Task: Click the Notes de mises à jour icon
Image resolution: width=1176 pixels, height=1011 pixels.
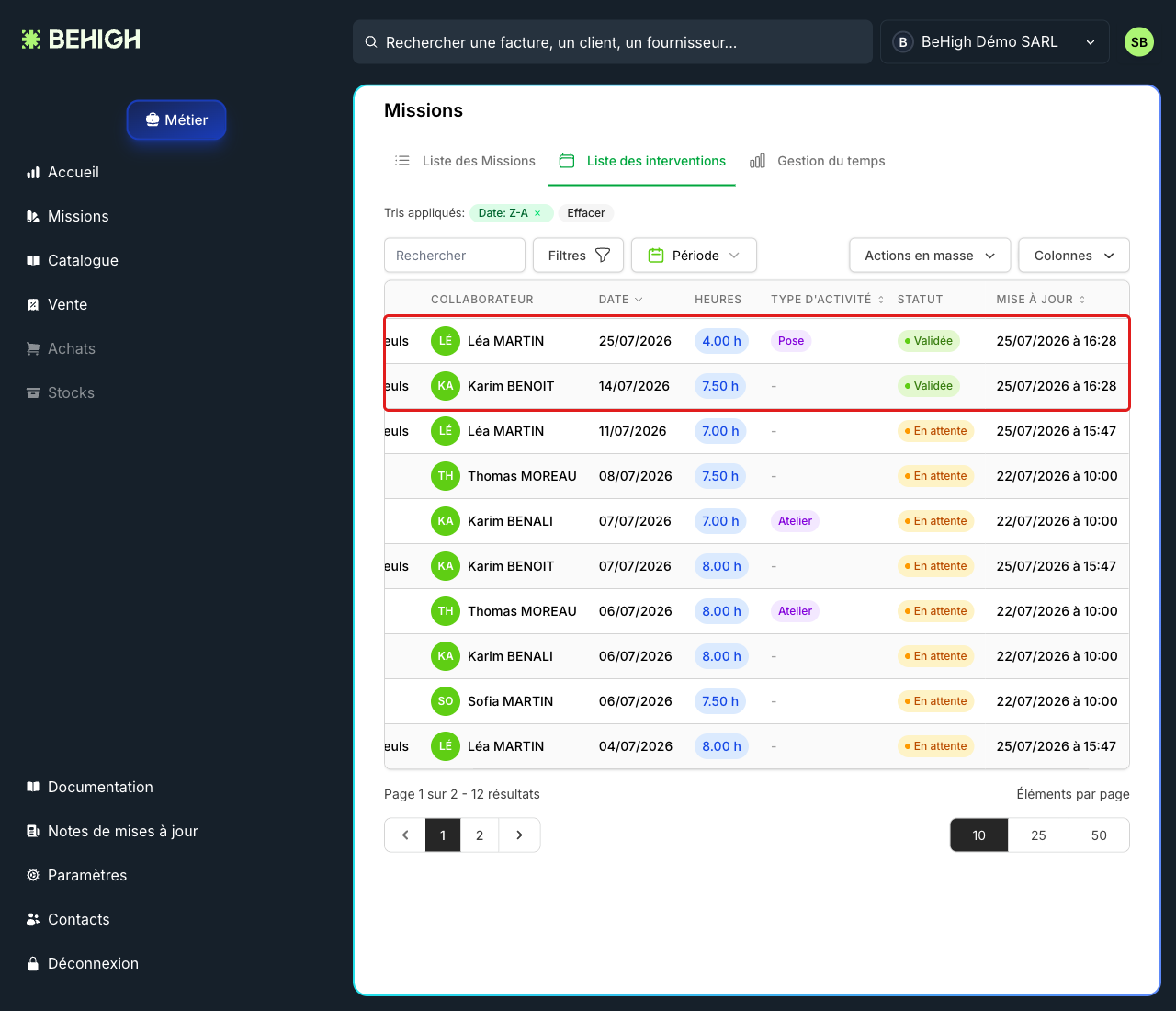Action: (x=33, y=831)
